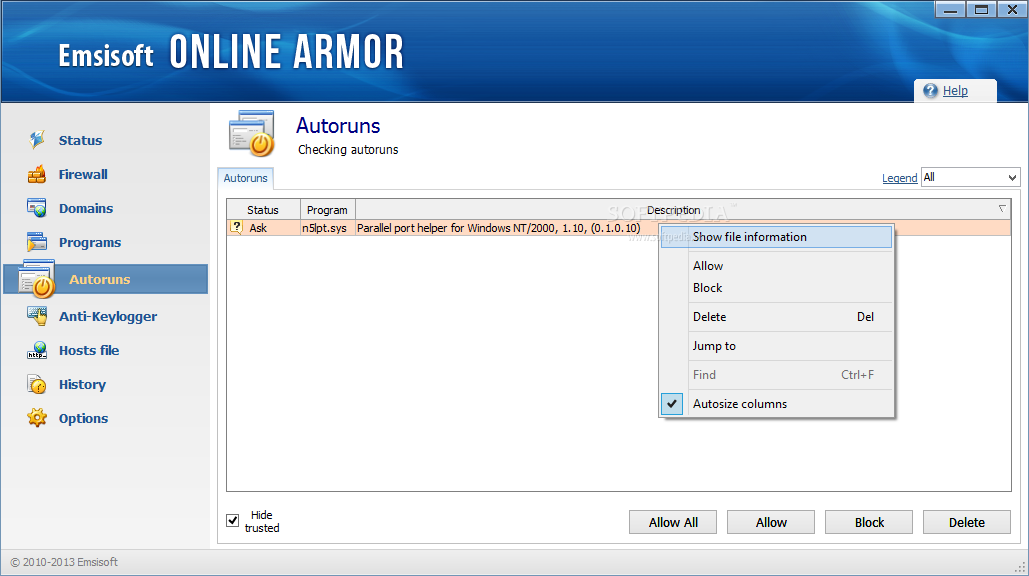This screenshot has width=1029, height=576.
Task: Click the Autoruns power icon in sidebar
Action: click(37, 279)
